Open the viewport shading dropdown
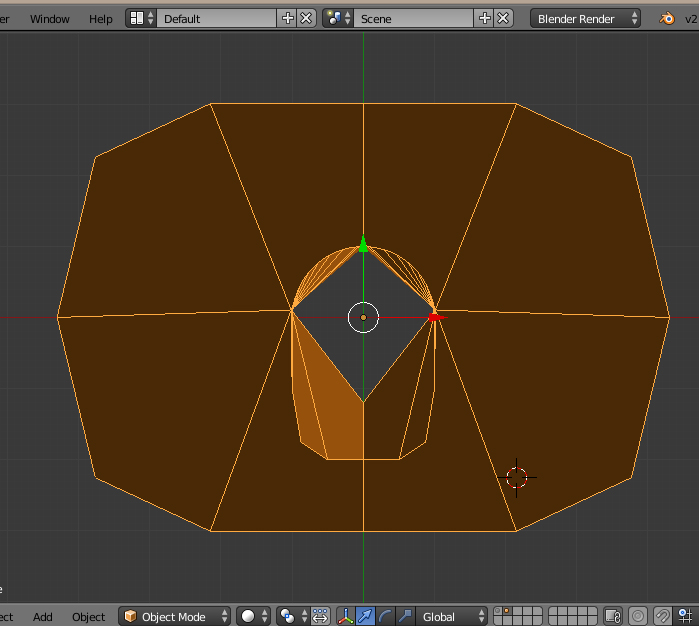This screenshot has width=699, height=626. click(x=254, y=616)
